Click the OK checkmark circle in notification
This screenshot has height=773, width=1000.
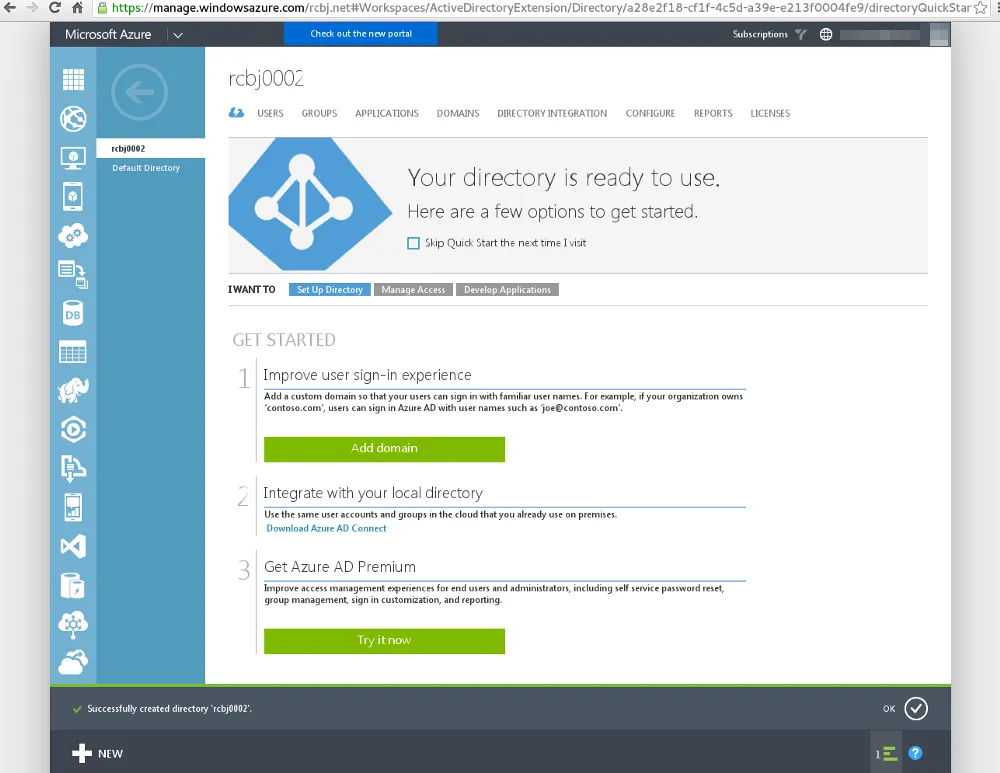(x=916, y=709)
